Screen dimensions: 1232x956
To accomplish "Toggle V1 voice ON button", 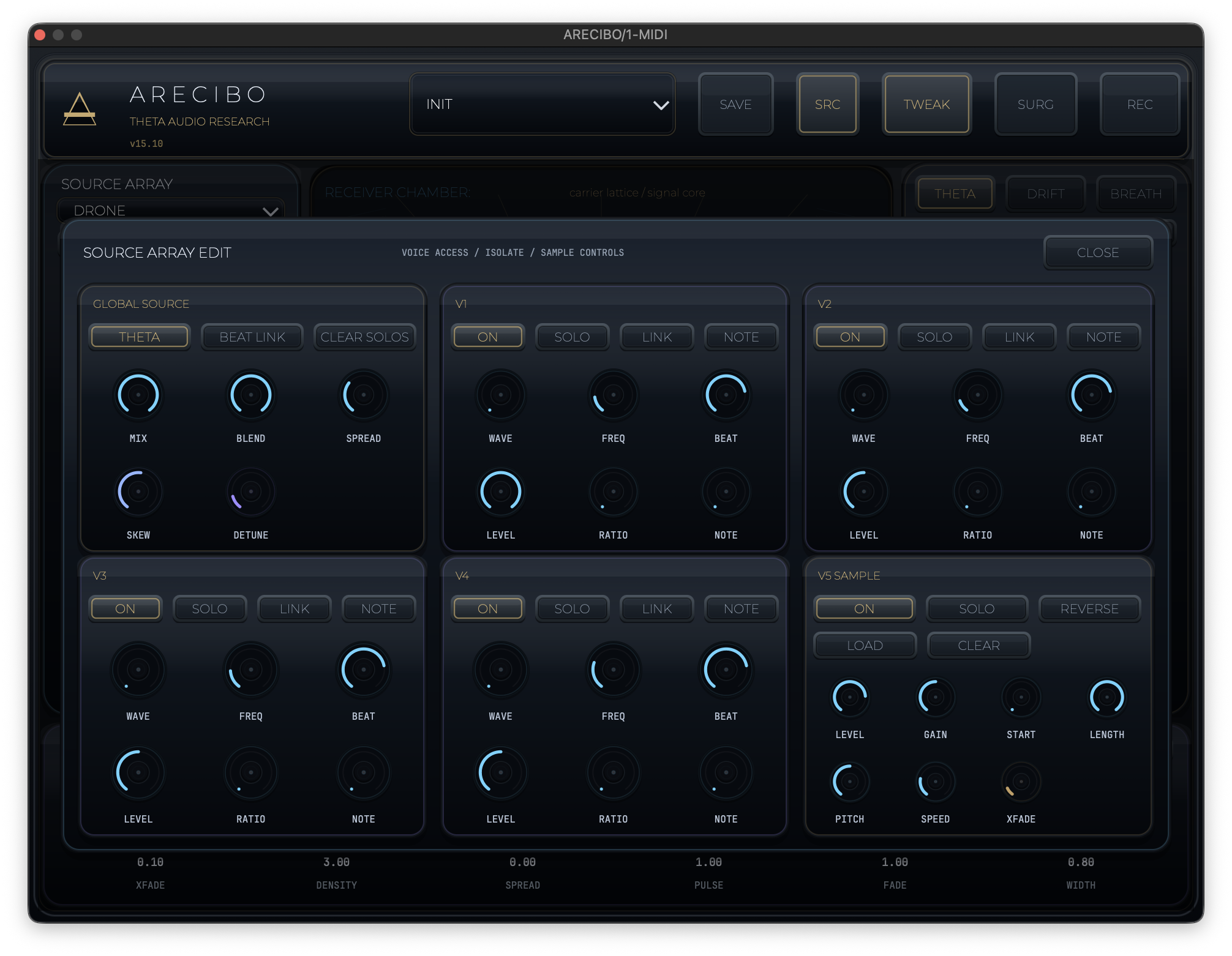I will (x=487, y=337).
